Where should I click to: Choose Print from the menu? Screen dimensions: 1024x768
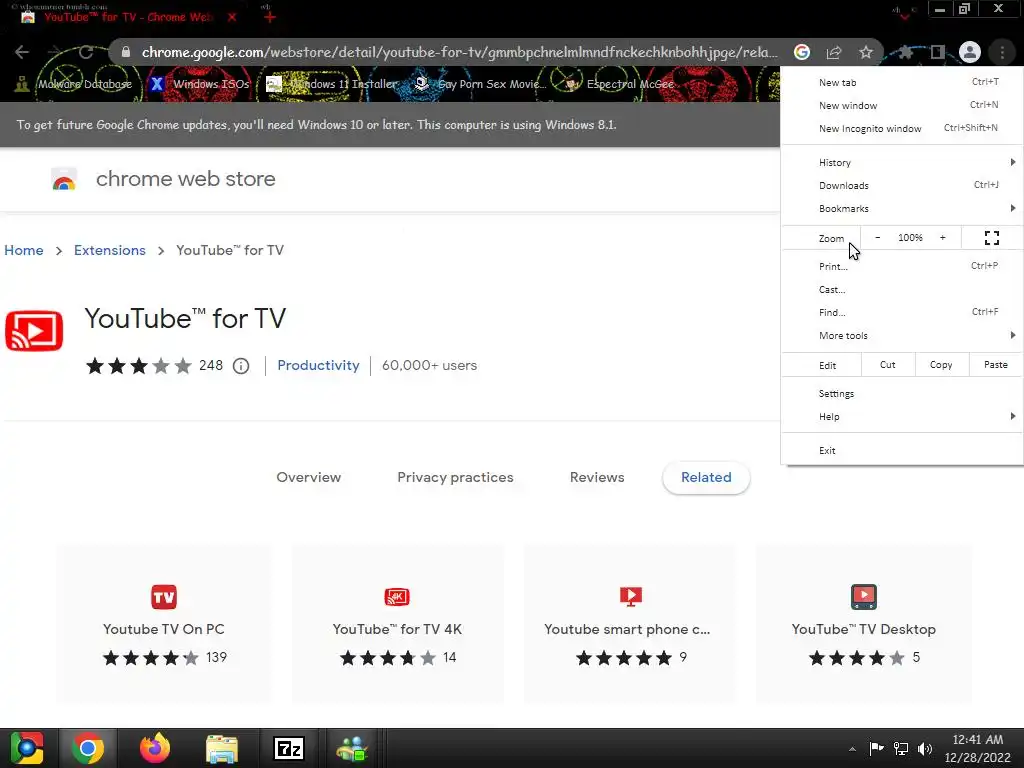(902, 266)
